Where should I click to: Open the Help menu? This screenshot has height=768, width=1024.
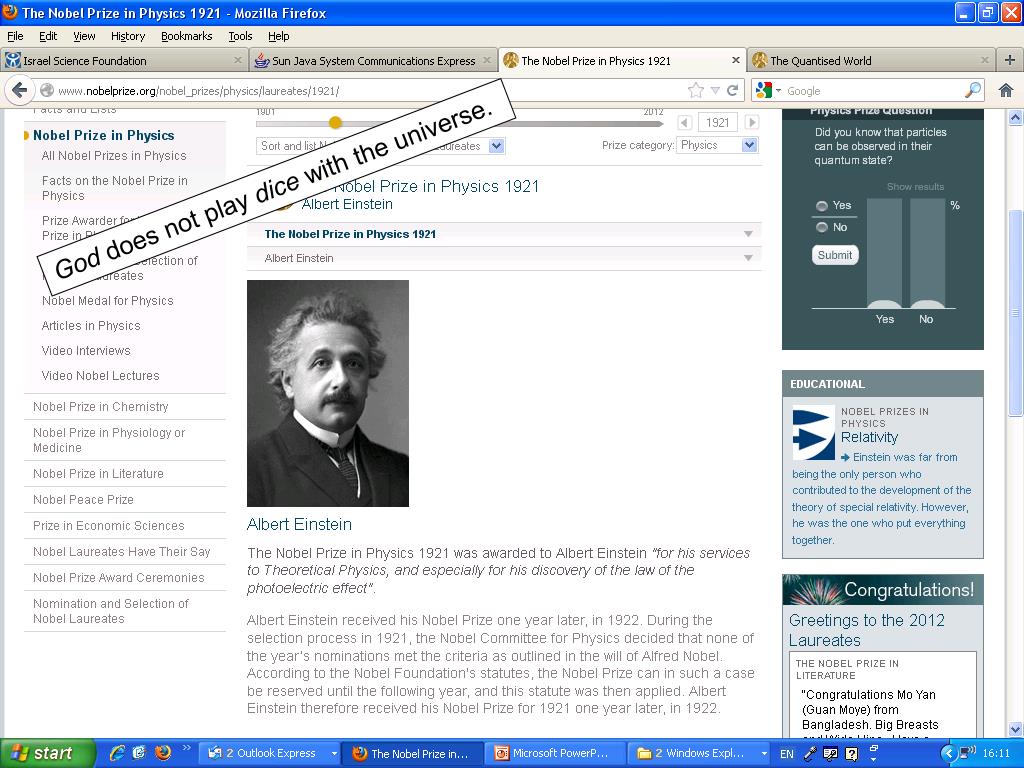point(278,36)
